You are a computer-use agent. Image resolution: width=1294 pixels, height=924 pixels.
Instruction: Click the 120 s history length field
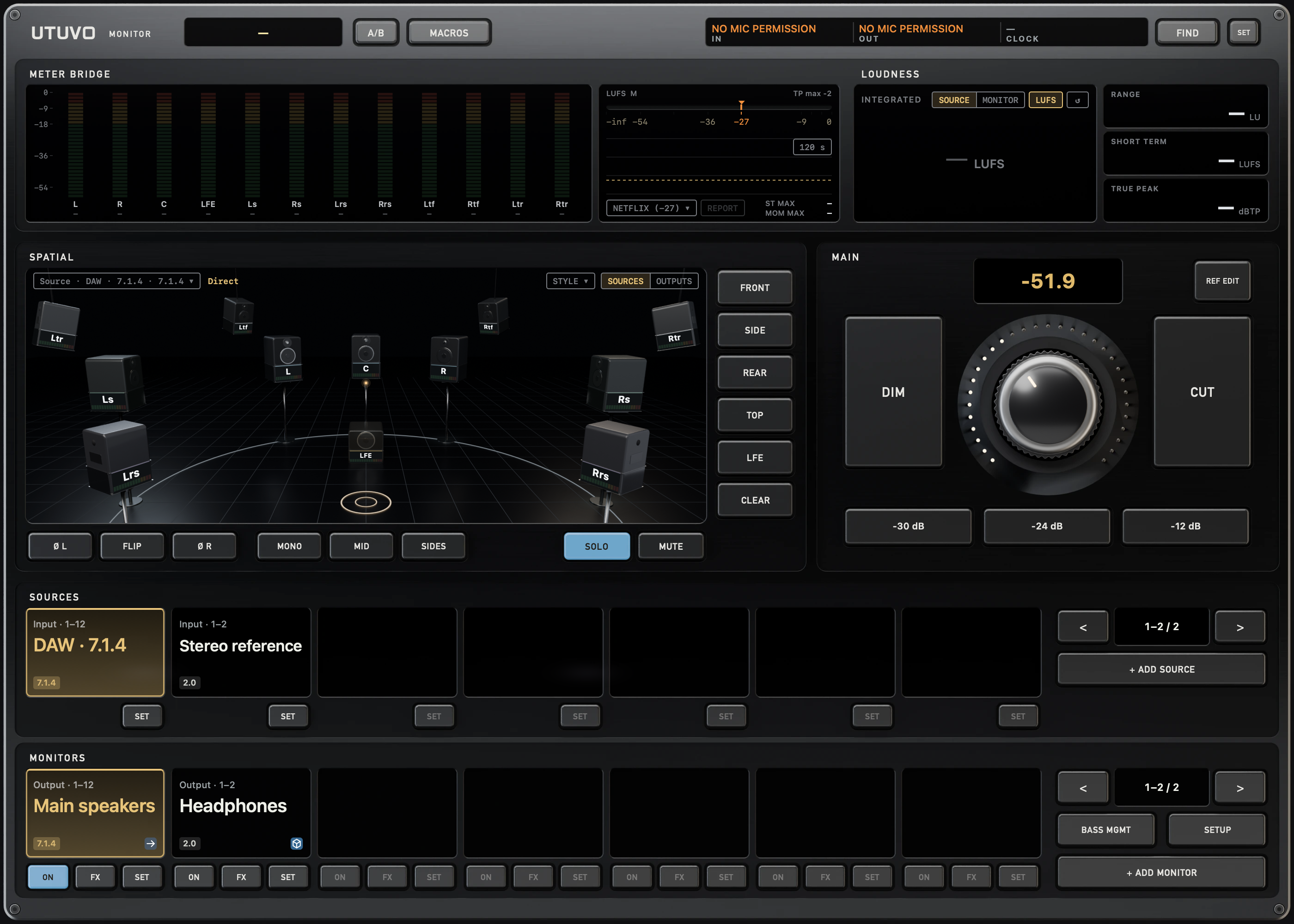coord(812,147)
